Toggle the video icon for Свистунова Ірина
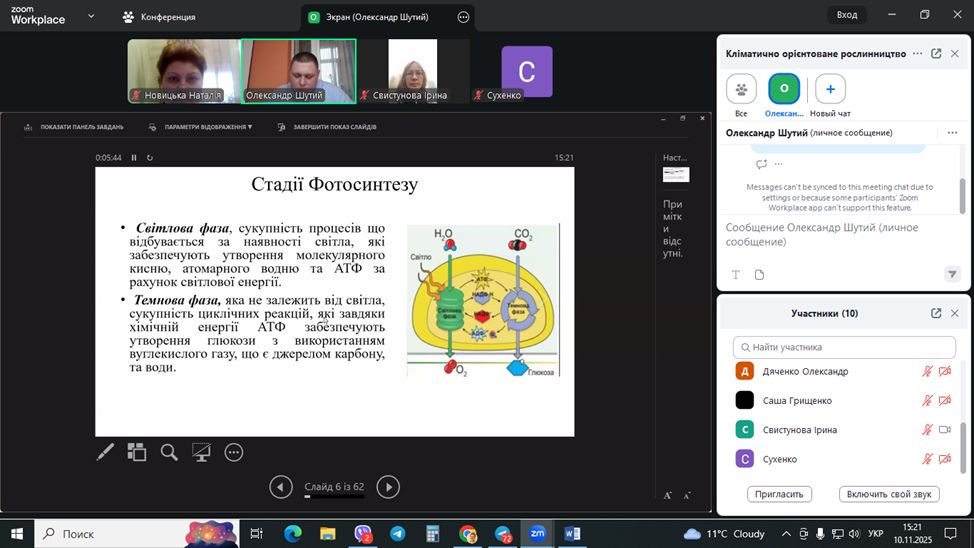This screenshot has height=548, width=974. point(943,430)
